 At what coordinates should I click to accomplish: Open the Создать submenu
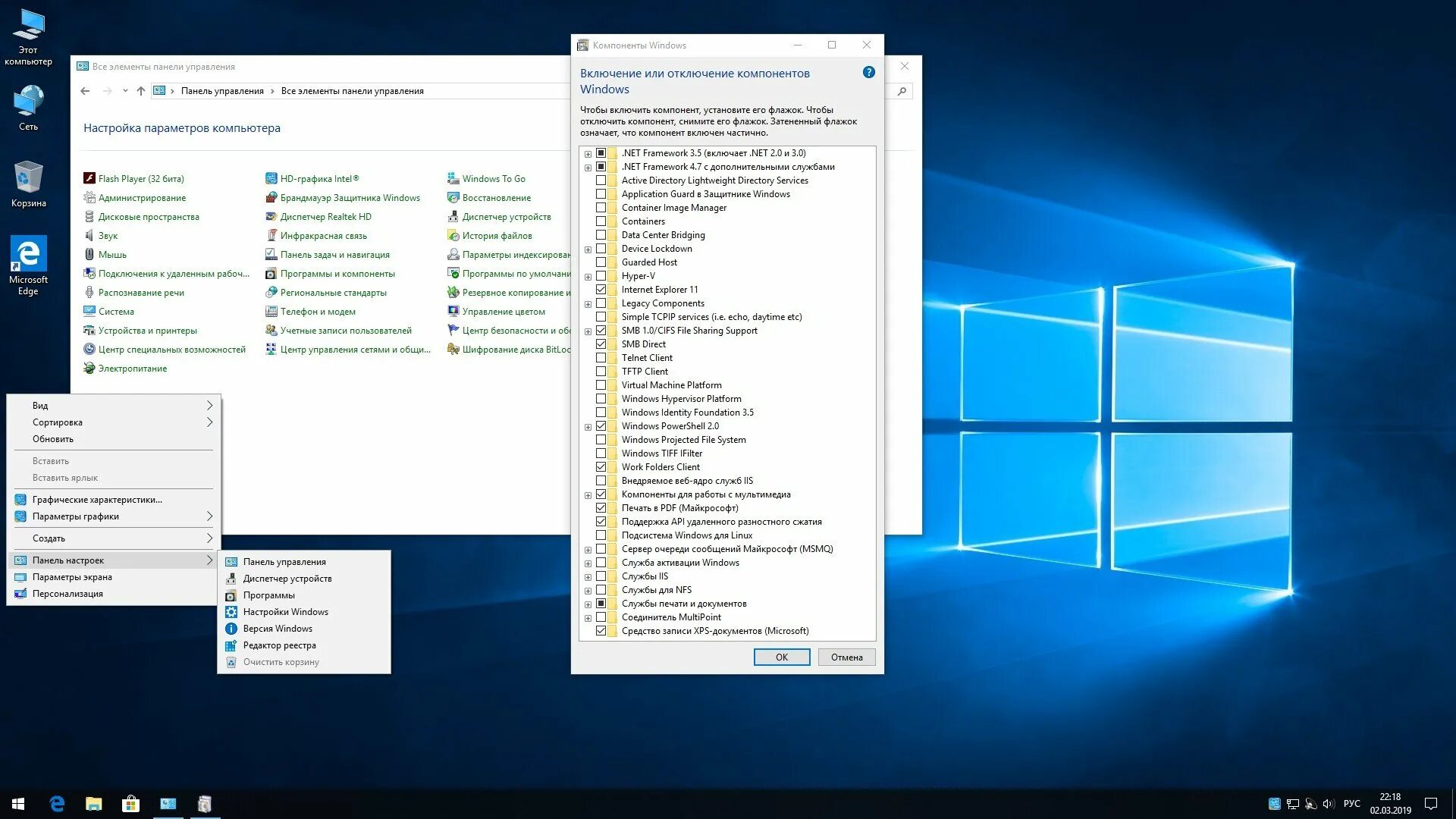click(x=114, y=538)
